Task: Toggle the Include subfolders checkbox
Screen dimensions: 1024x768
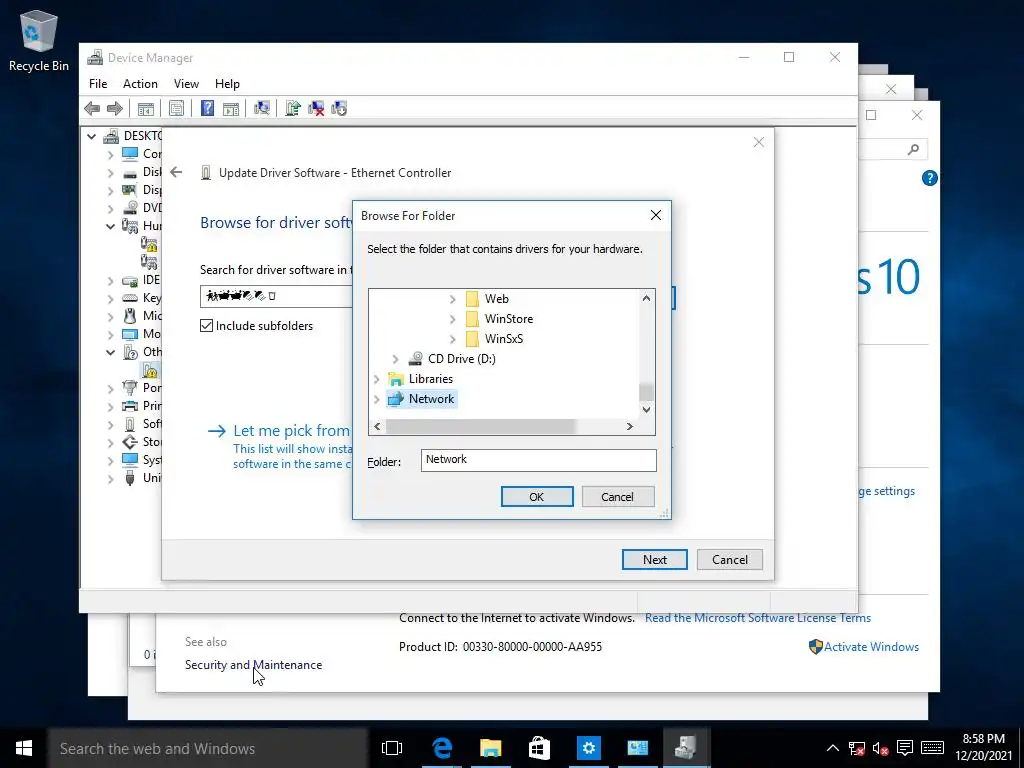Action: click(x=206, y=326)
